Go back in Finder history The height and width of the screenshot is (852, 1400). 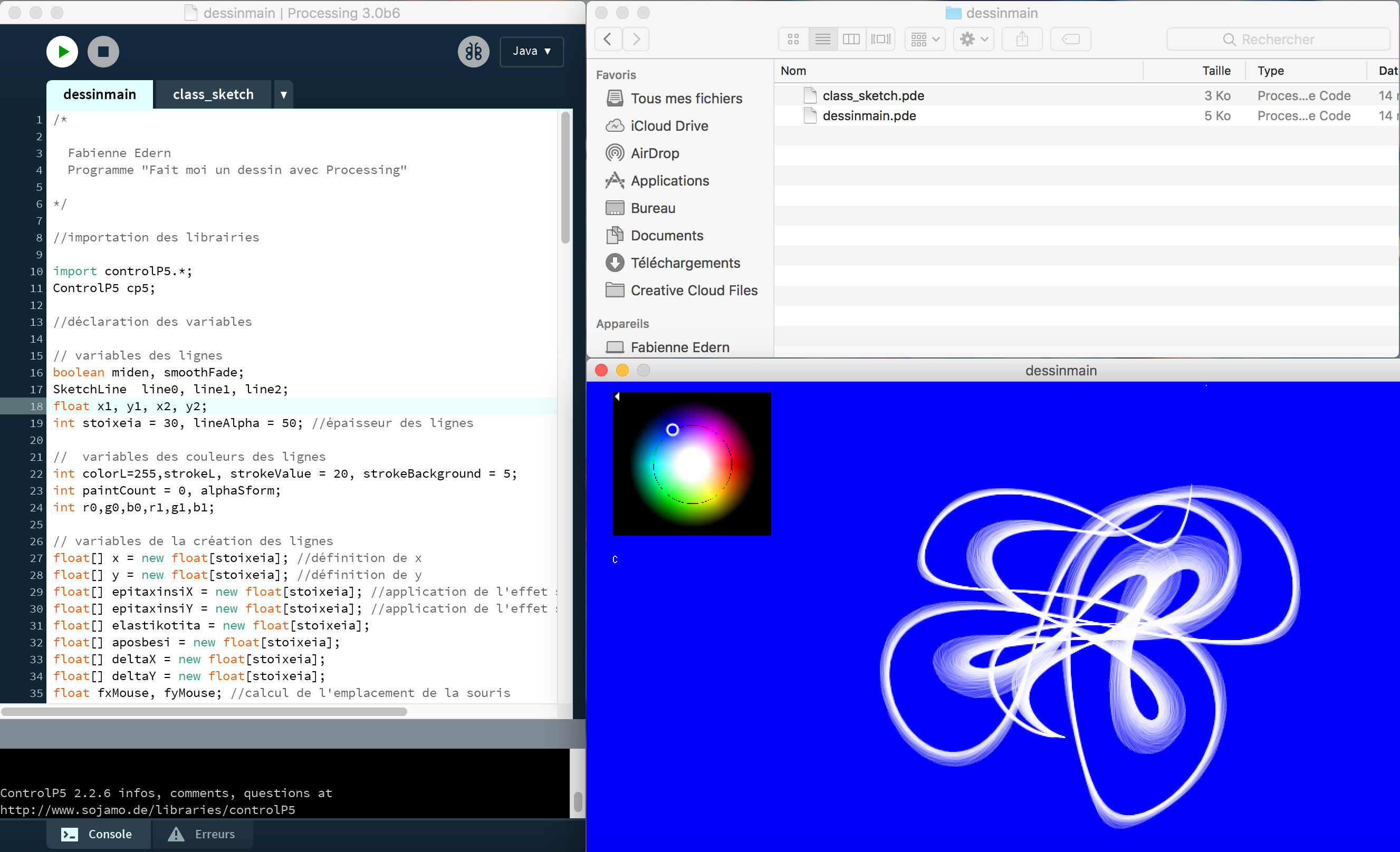(607, 39)
